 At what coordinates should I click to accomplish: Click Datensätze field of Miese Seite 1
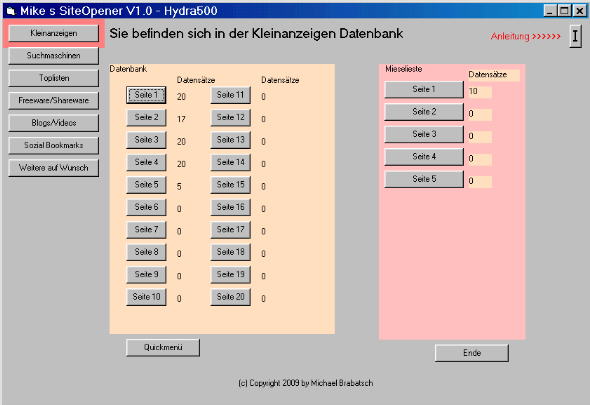(480, 91)
